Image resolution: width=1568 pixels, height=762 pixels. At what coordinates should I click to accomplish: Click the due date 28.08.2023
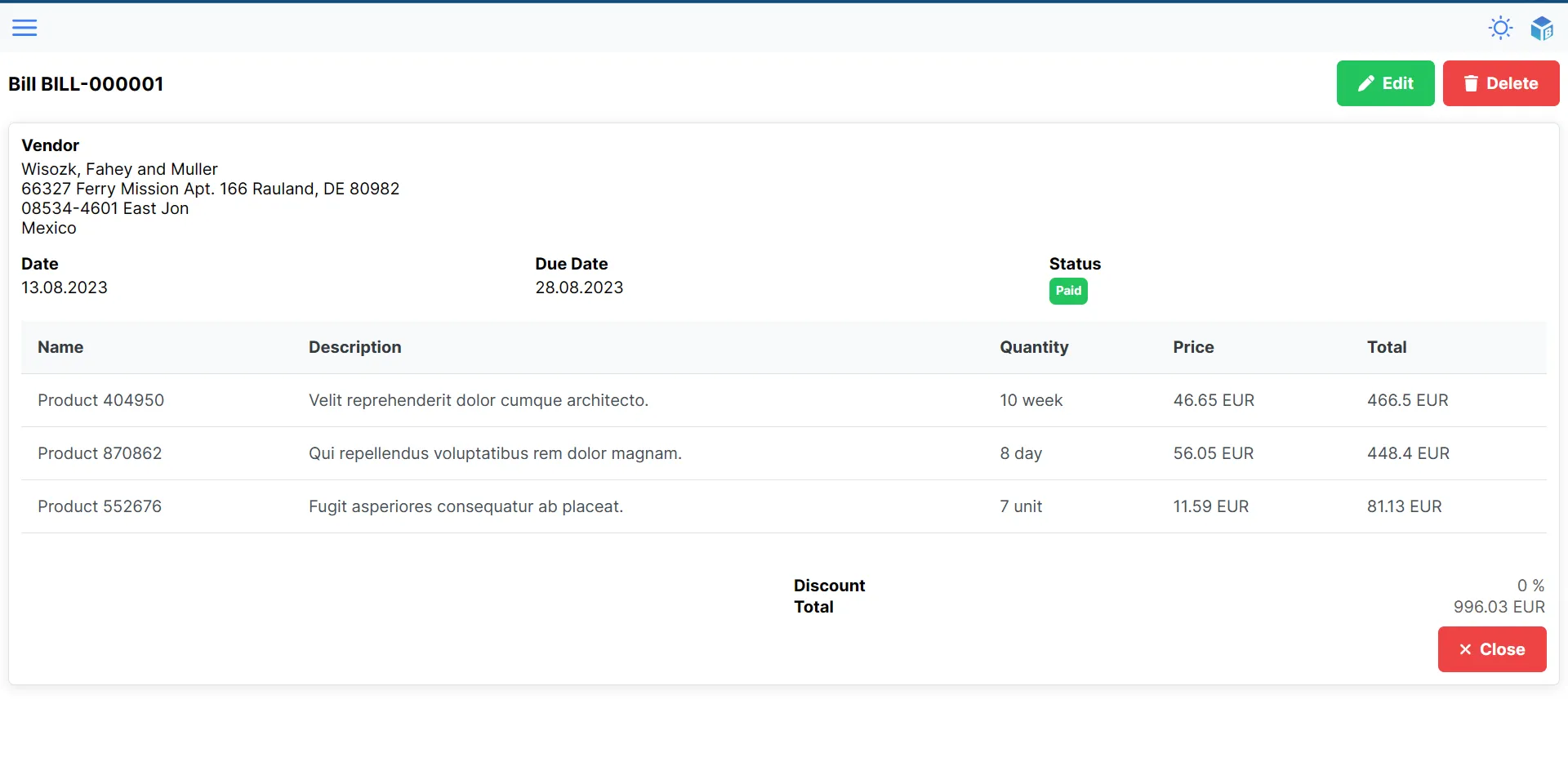point(579,287)
